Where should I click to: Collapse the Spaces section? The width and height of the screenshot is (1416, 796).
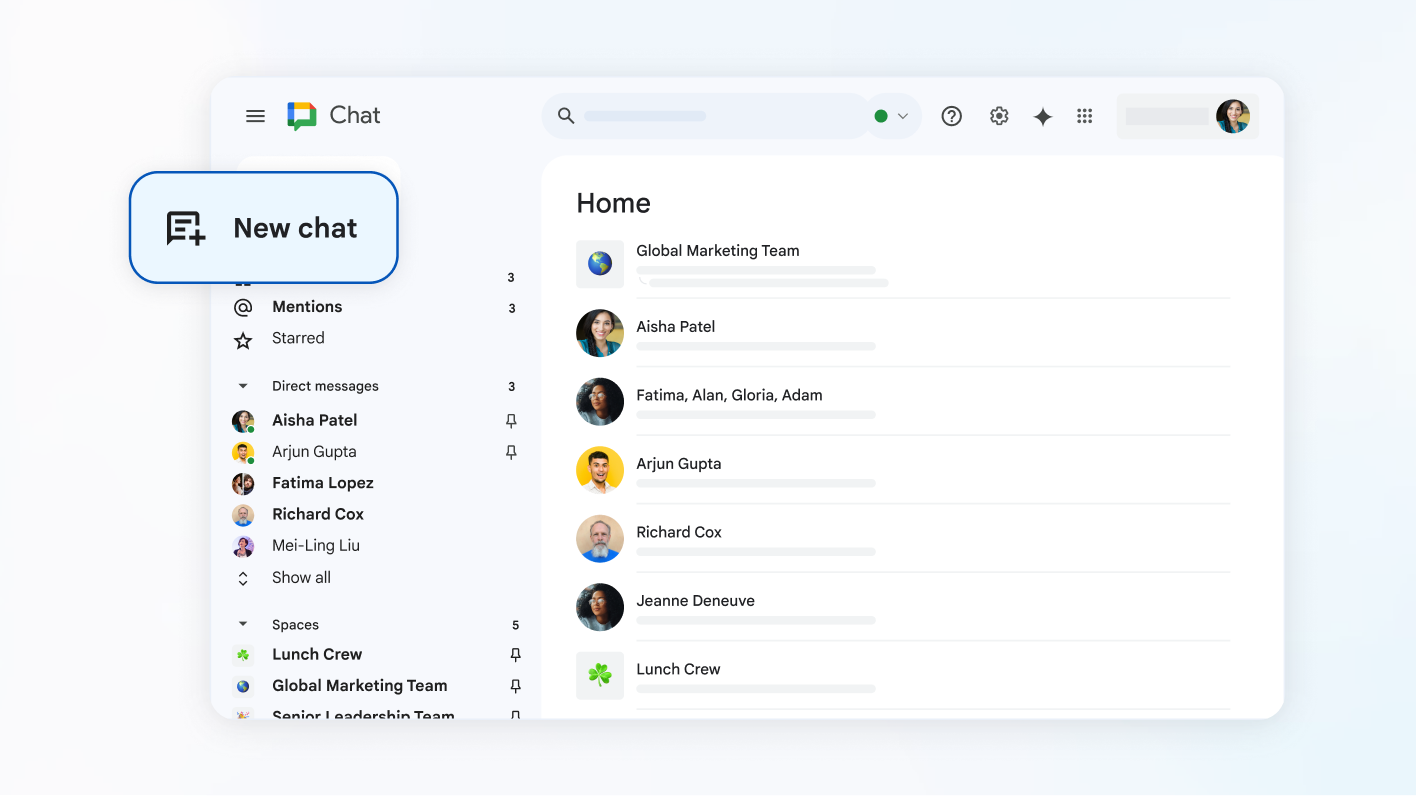242,625
